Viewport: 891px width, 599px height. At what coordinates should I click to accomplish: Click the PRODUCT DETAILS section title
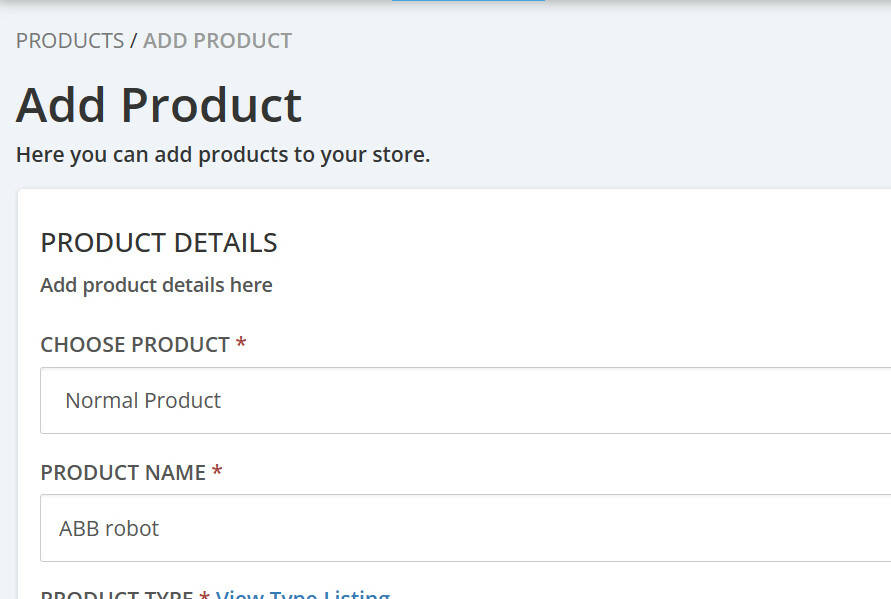tap(159, 243)
